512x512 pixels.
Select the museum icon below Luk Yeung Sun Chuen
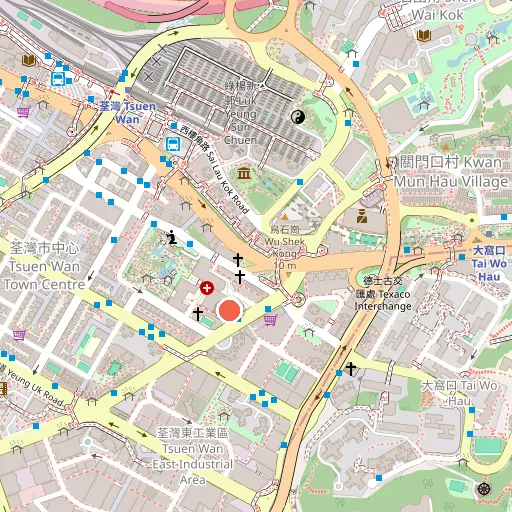pos(244,173)
